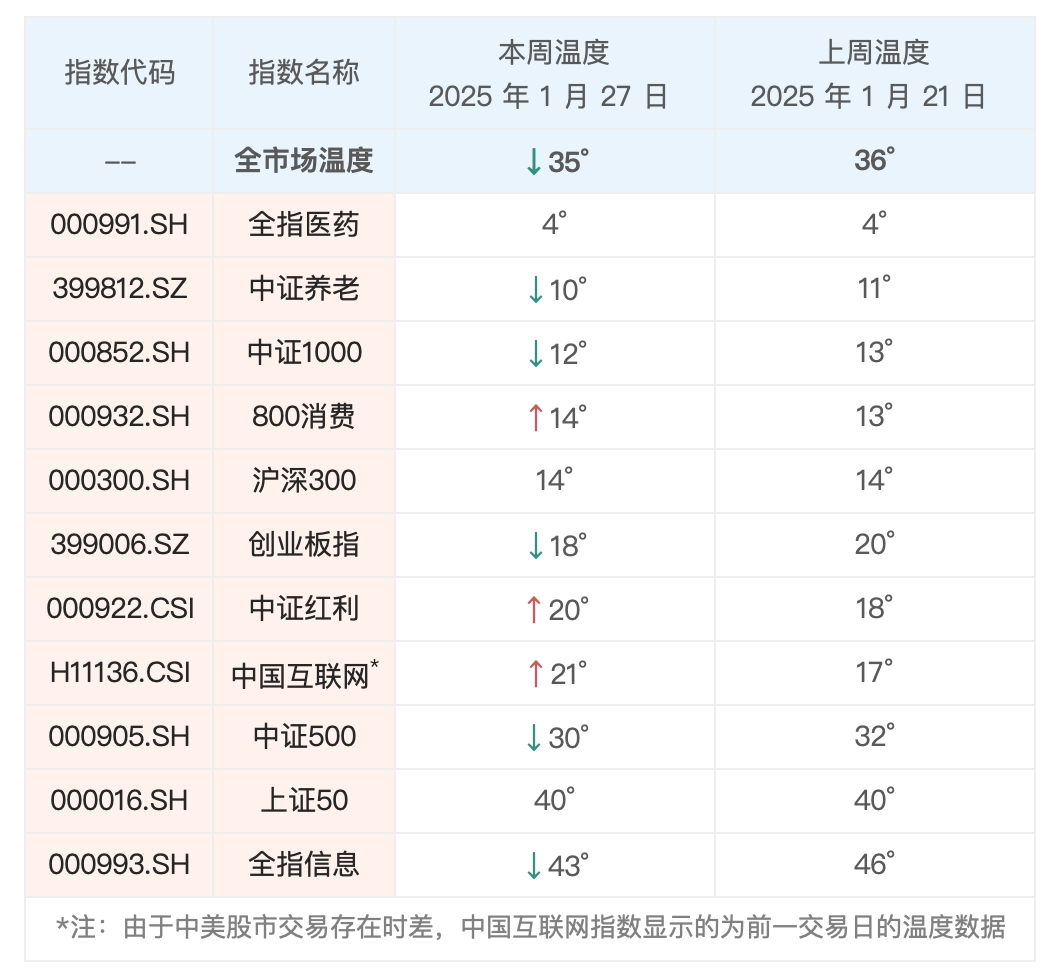The height and width of the screenshot is (980, 1056).
Task: Click index code 000852.SH
Action: (119, 352)
